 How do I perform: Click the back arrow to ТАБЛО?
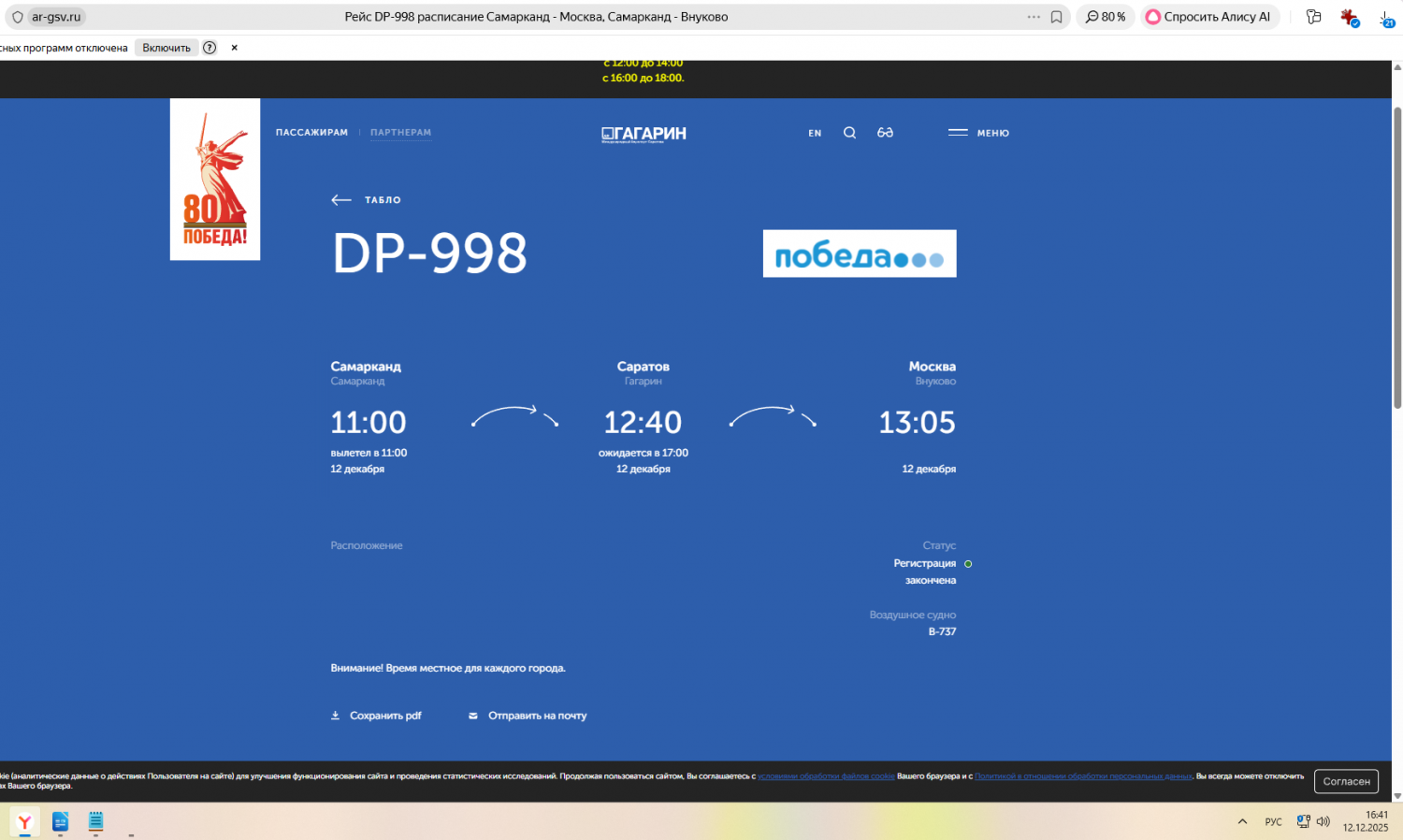pos(341,200)
